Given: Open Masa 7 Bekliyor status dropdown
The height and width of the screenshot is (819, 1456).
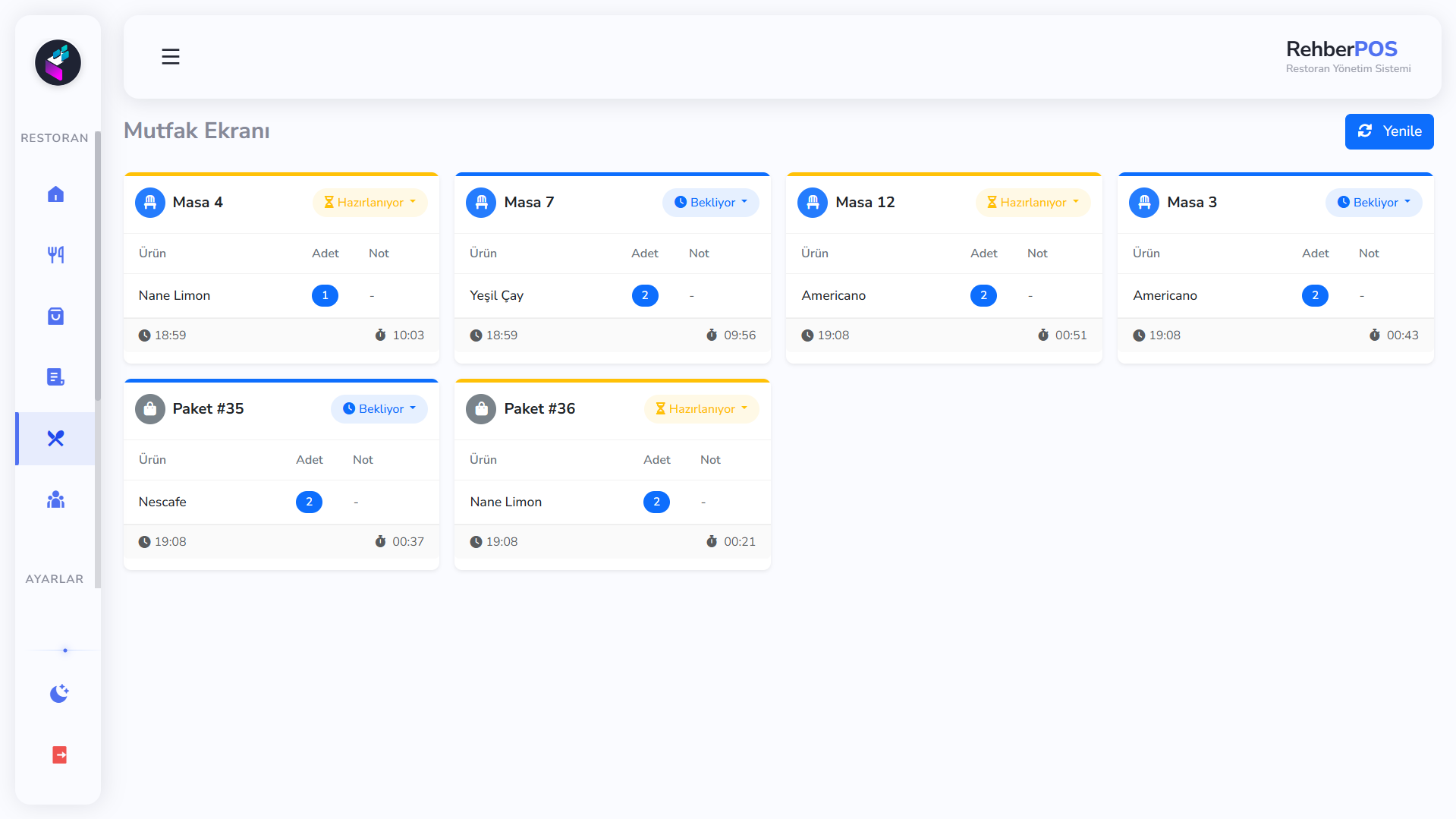Looking at the screenshot, I should [x=711, y=203].
